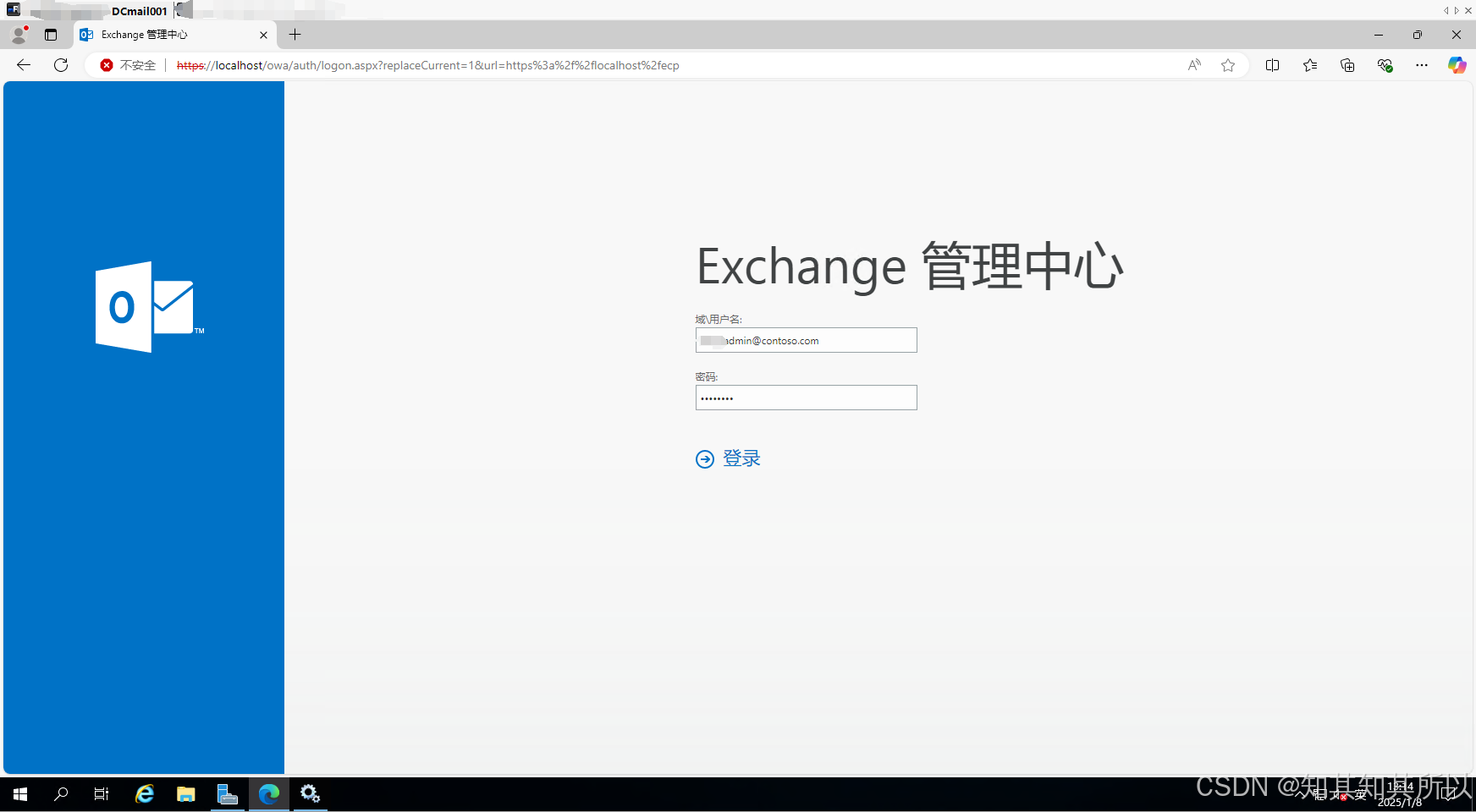Toggle the split screen icon
1476x812 pixels.
[1272, 65]
